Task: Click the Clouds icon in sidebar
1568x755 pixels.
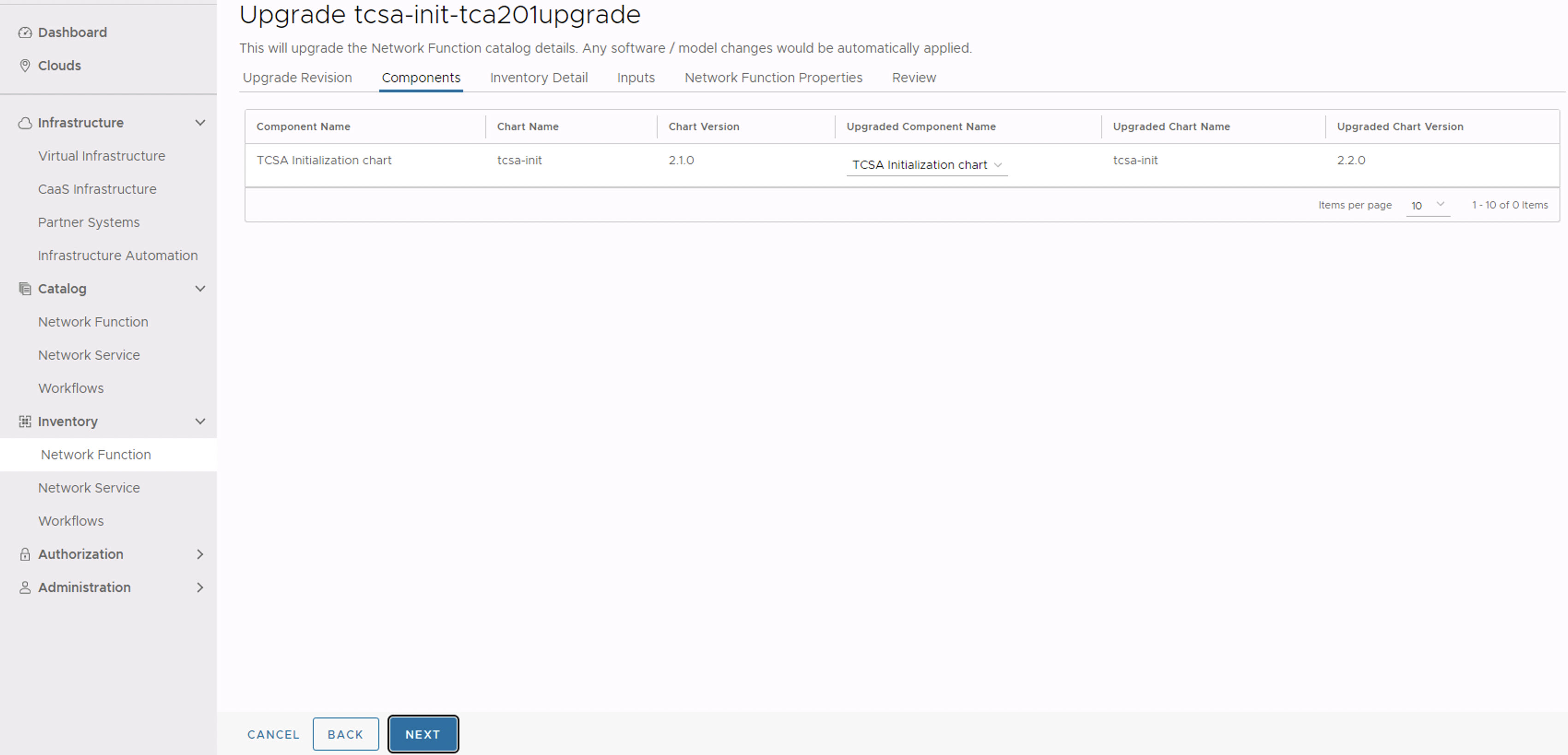Action: click(x=22, y=65)
